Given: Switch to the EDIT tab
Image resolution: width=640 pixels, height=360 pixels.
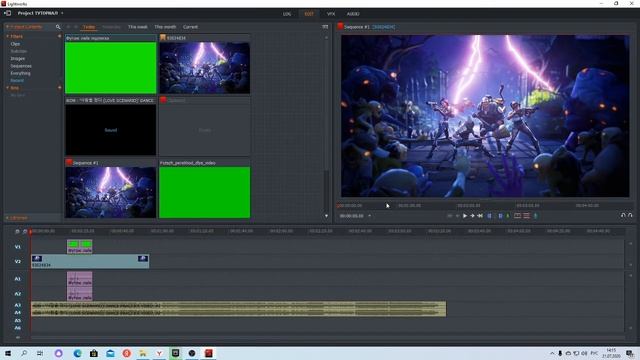Looking at the screenshot, I should pyautogui.click(x=309, y=14).
